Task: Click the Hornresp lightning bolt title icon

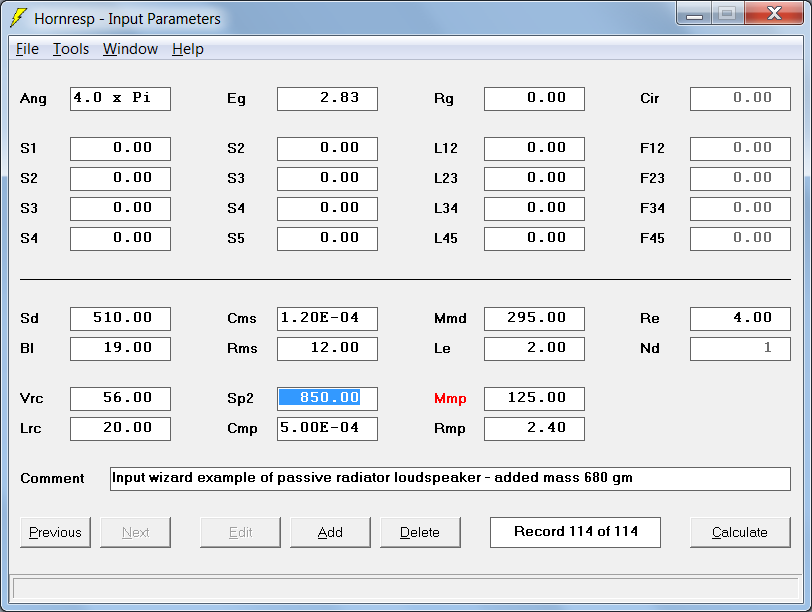Action: tap(18, 18)
